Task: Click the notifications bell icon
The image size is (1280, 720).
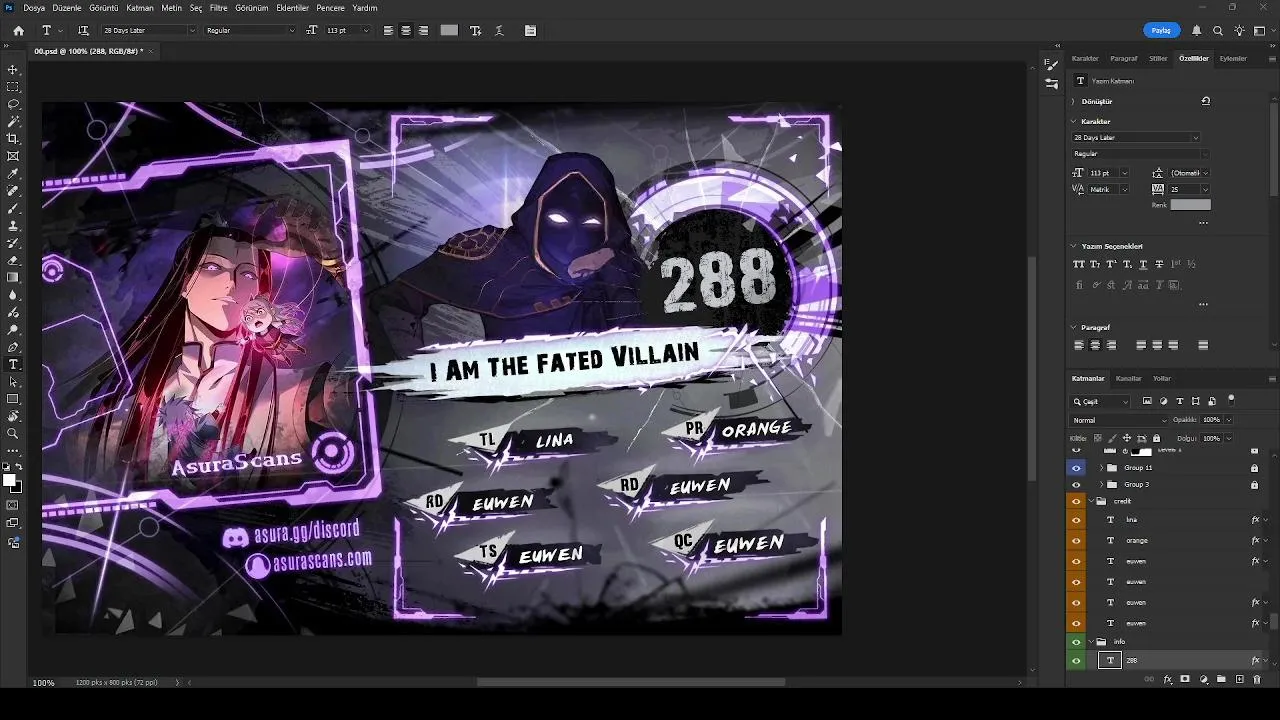Action: [x=1196, y=31]
